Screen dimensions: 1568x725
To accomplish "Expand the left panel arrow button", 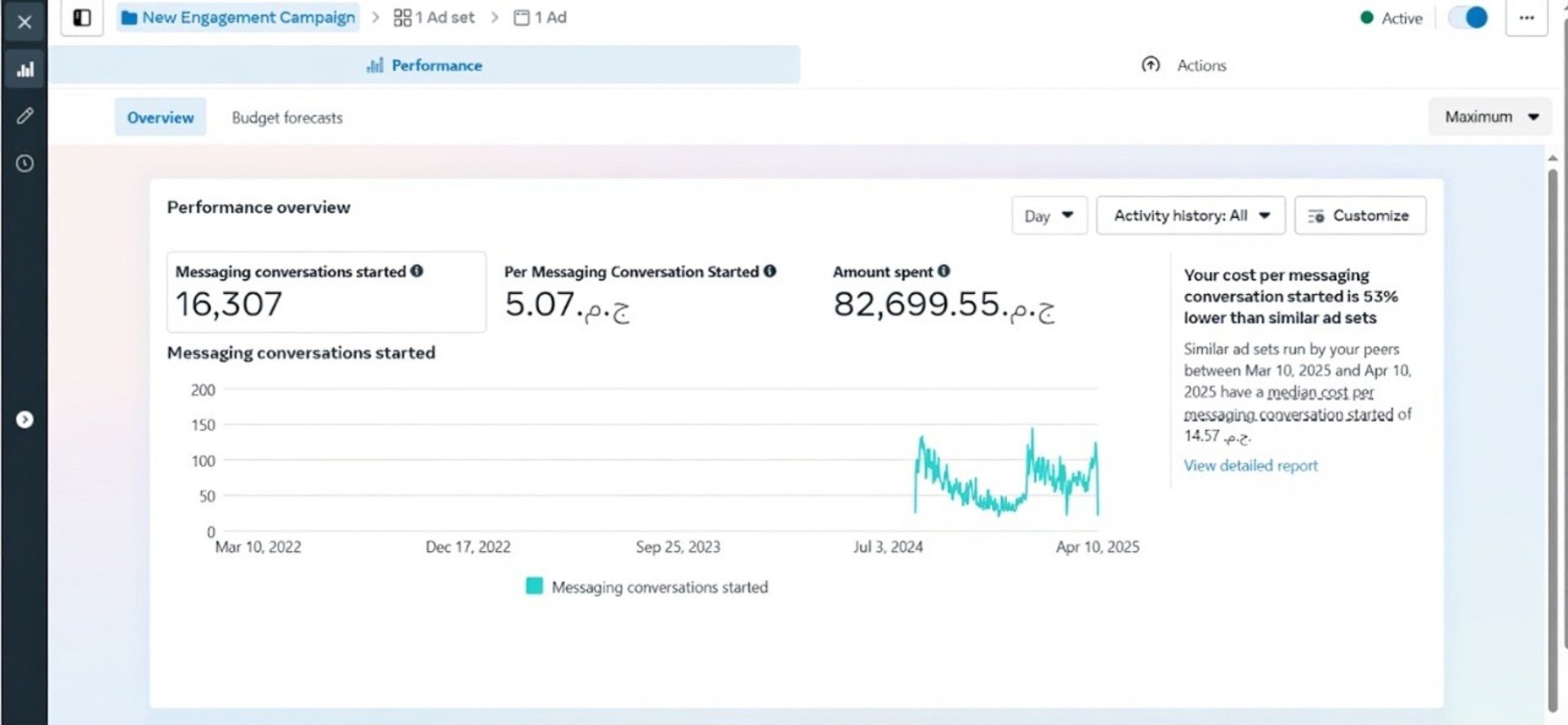I will click(24, 420).
